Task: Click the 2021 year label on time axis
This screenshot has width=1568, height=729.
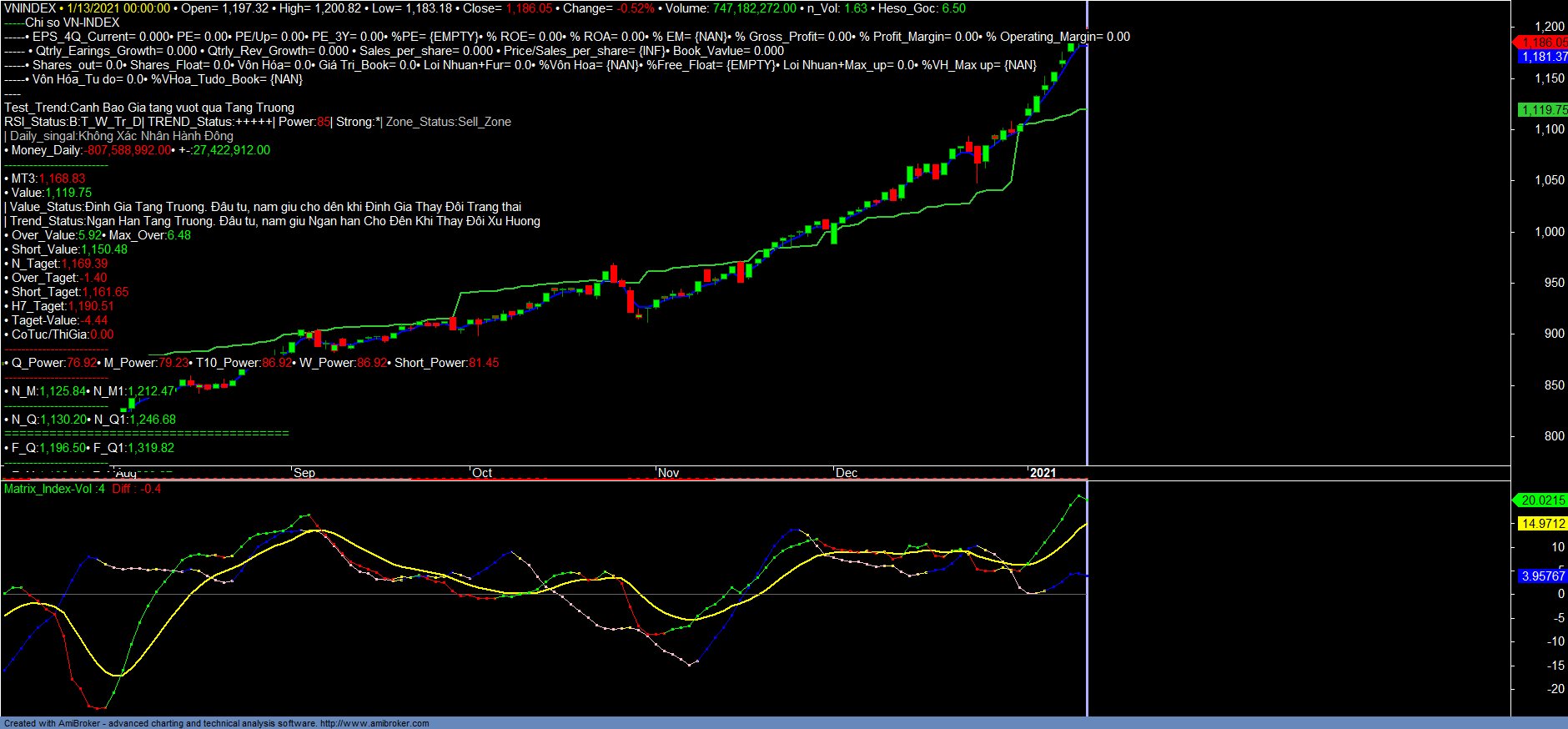Action: [1043, 473]
